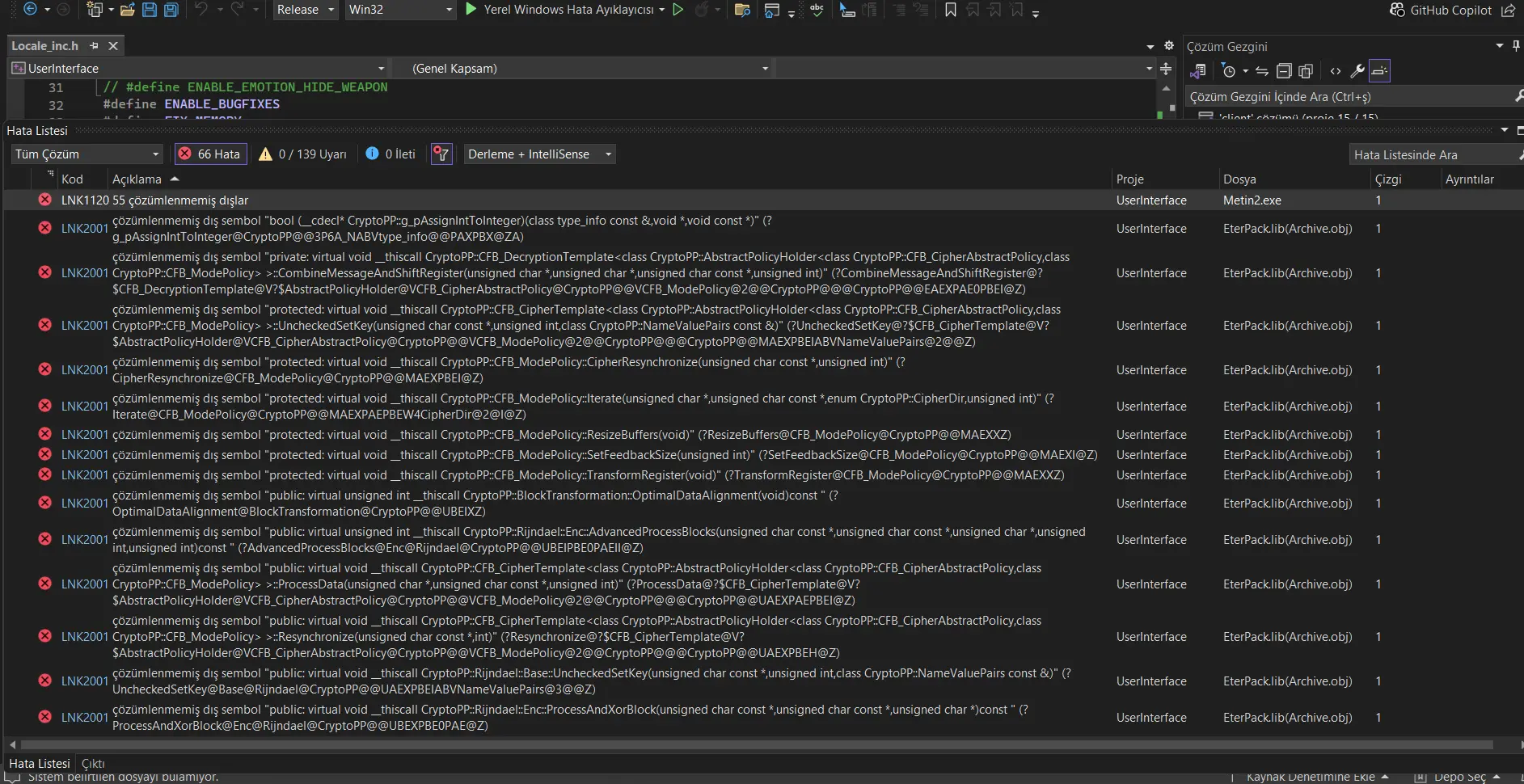Switch to the Çıktı tab

(x=93, y=764)
